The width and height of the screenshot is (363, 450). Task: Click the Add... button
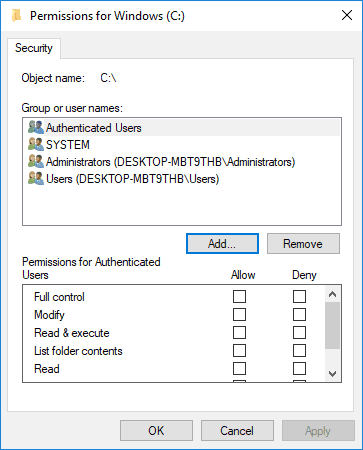tap(222, 244)
